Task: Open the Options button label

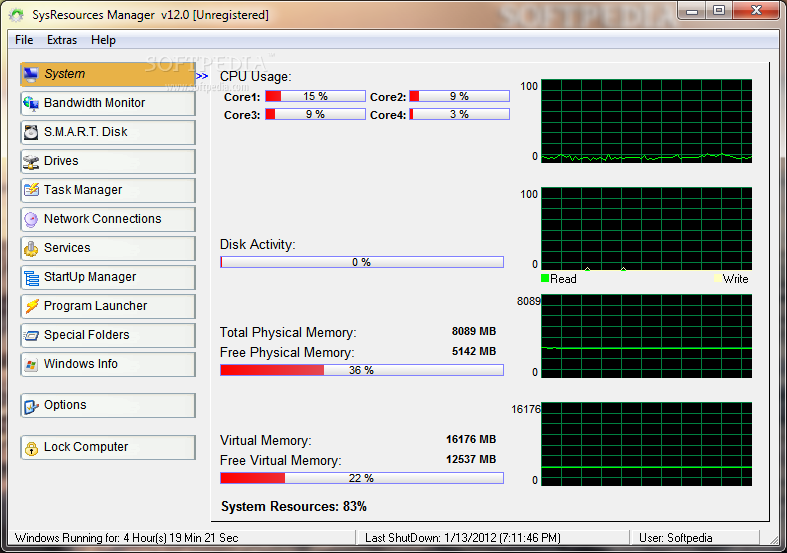Action: 65,404
